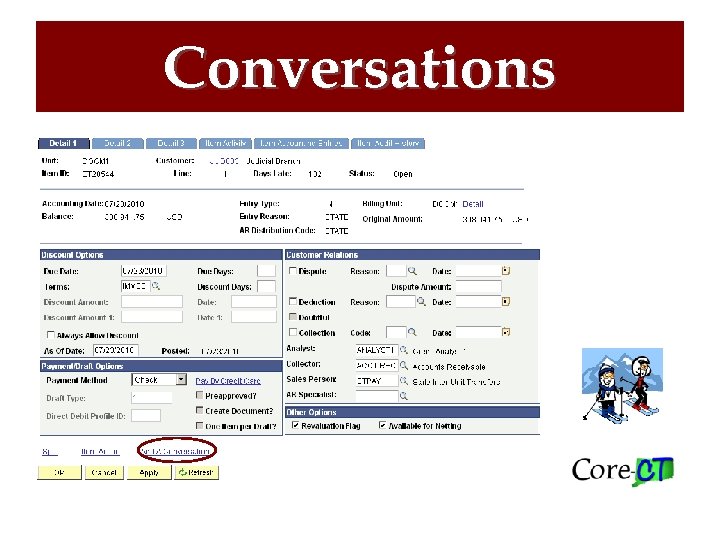Open the Item Action link

click(x=100, y=451)
